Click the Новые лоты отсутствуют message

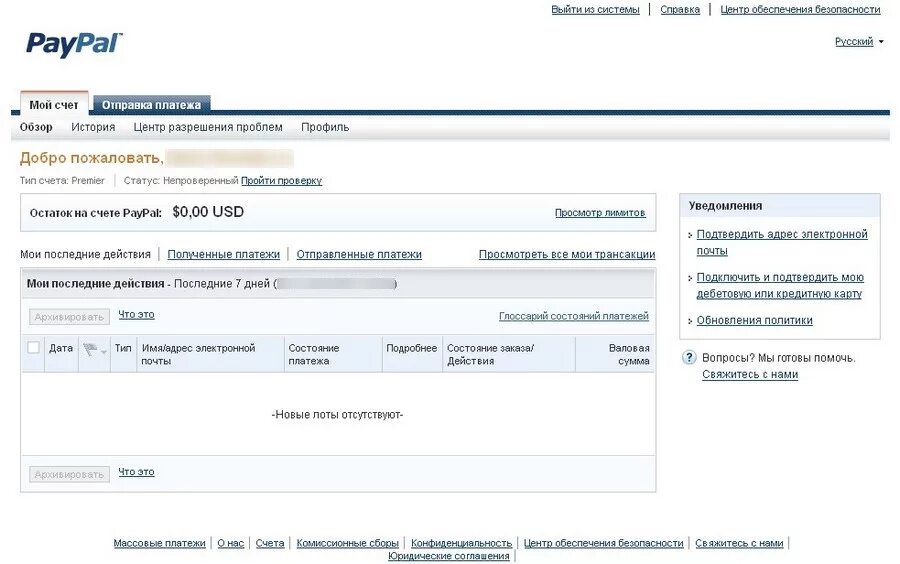338,415
